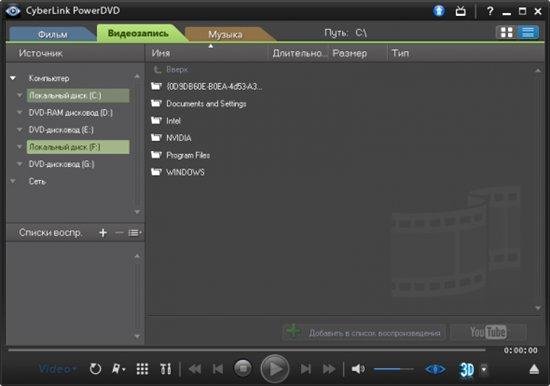550x386 pixels.
Task: Select DVD-RAM дисковод (D:) entry
Action: coord(71,113)
